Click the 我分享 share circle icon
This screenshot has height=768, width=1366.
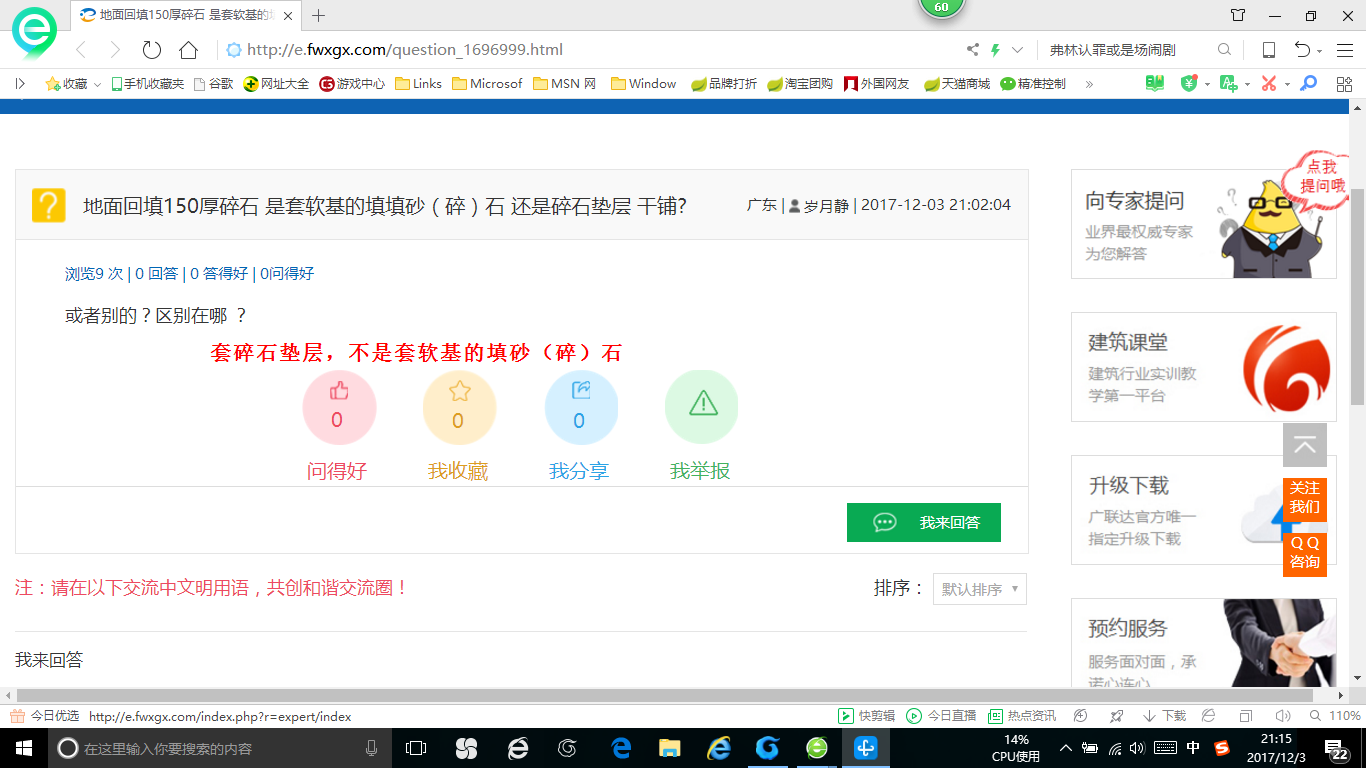581,407
